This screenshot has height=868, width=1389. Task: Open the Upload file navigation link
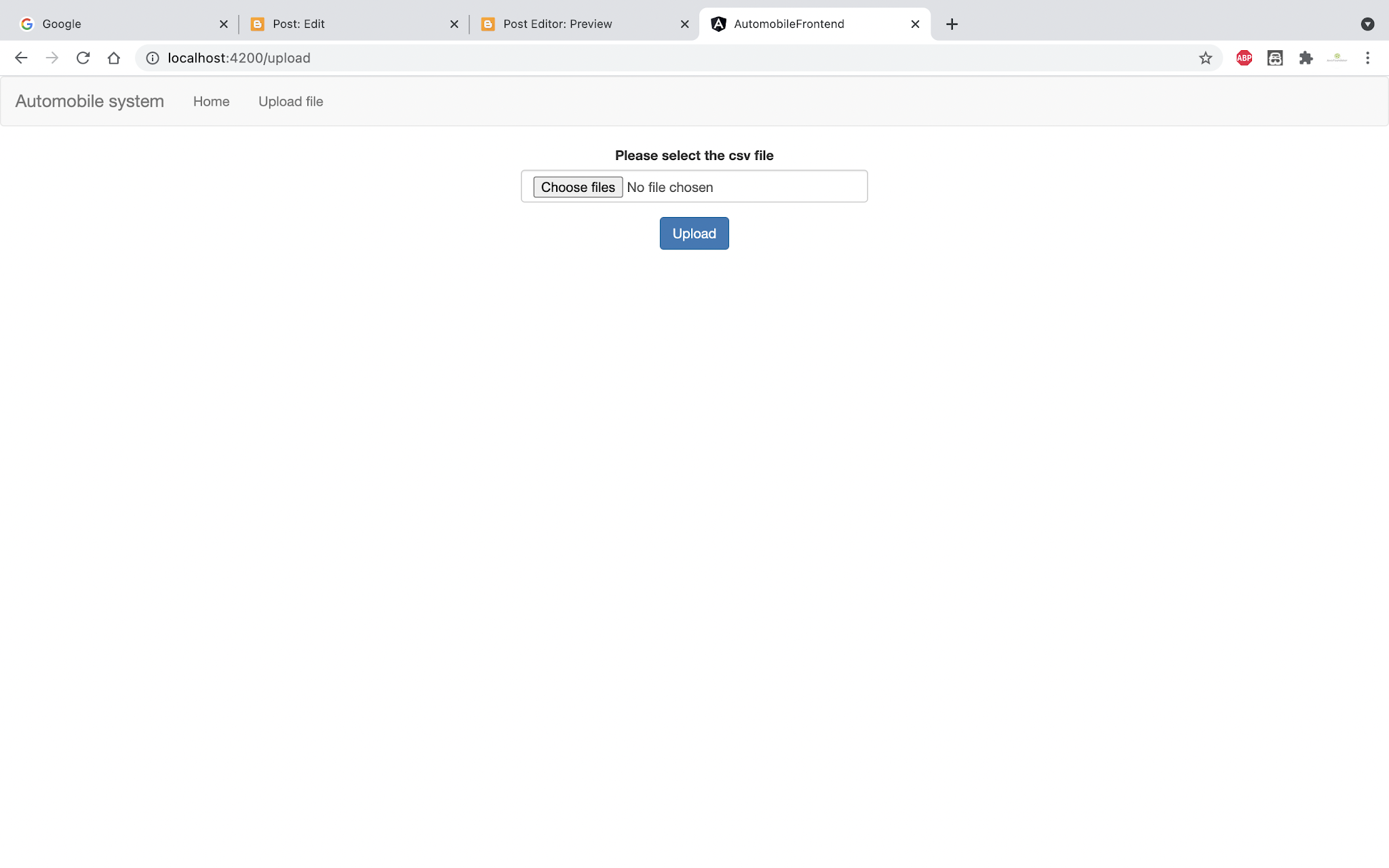pos(290,101)
